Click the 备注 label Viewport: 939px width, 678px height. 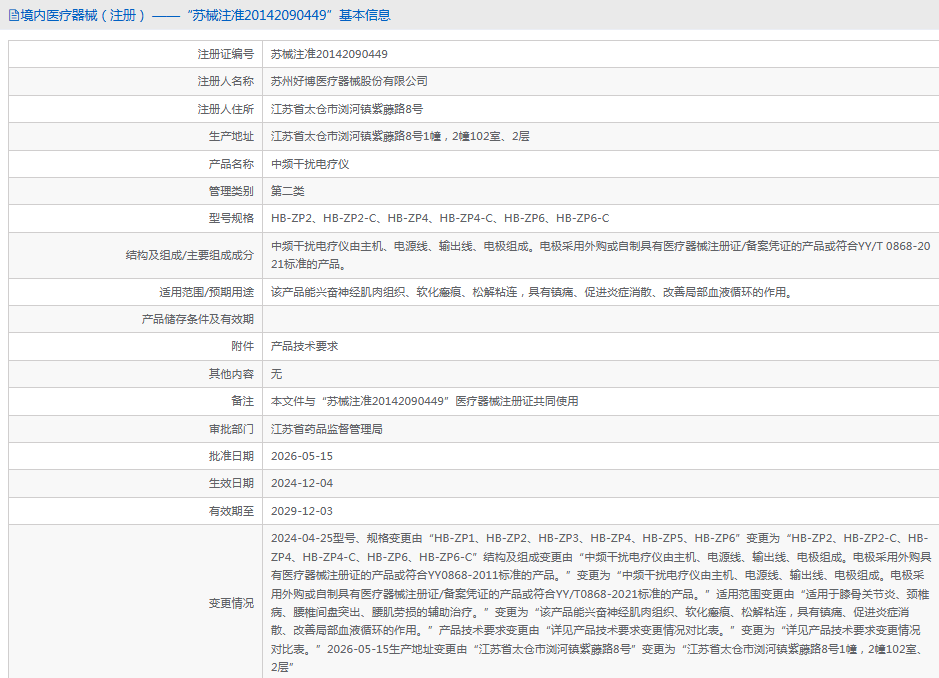(243, 401)
